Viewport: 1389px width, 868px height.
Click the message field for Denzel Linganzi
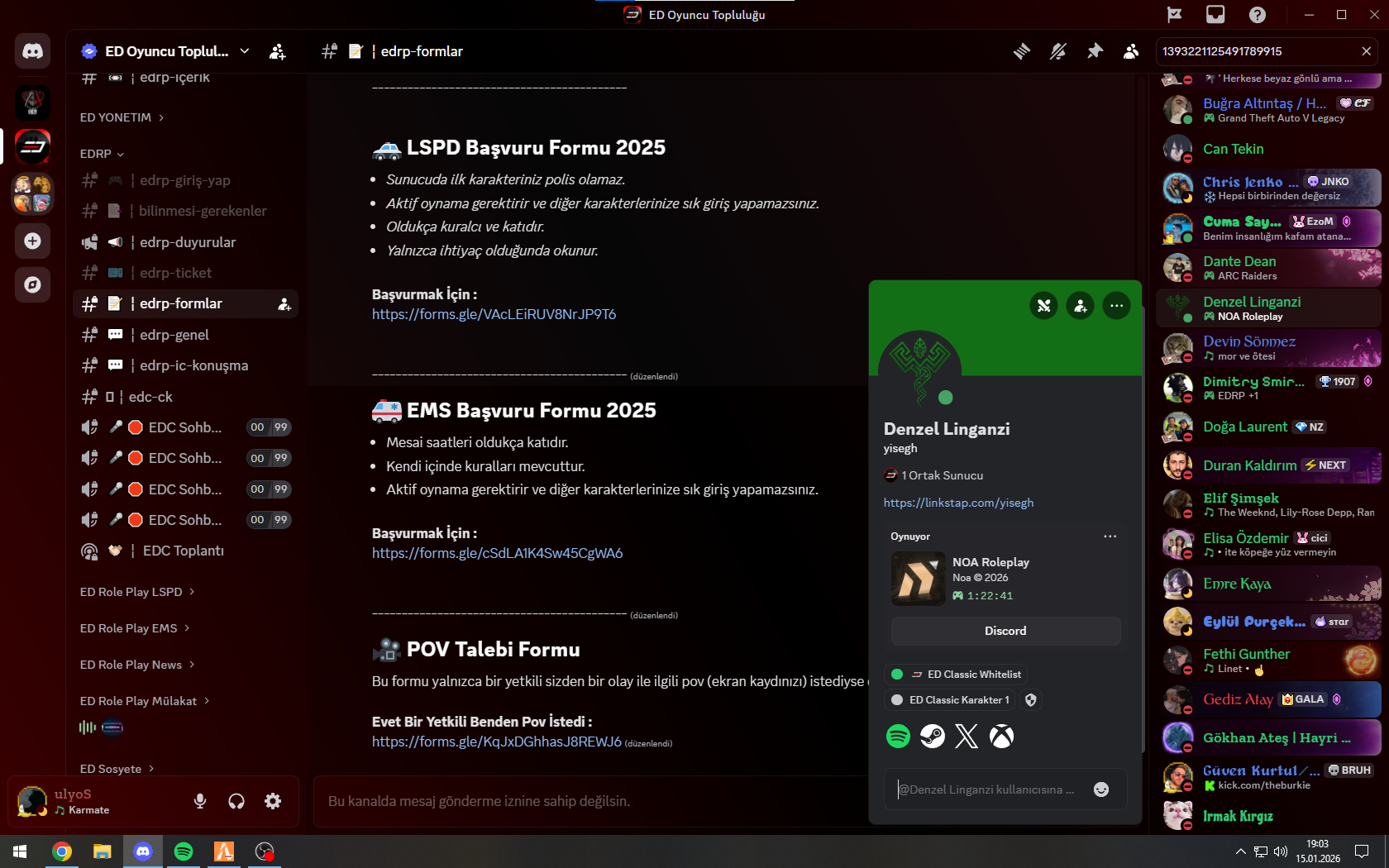point(988,789)
